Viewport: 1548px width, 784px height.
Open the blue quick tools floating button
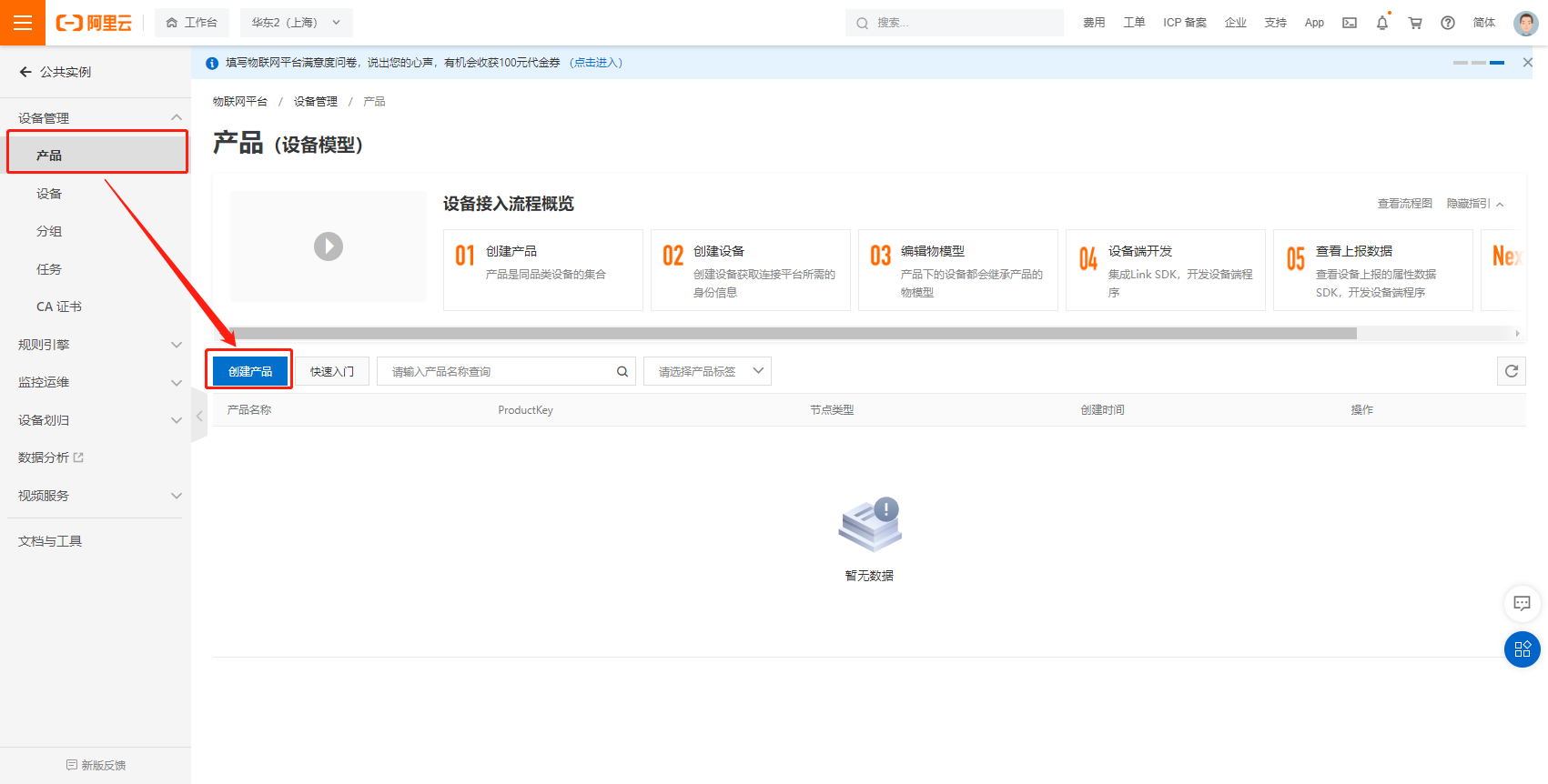click(1523, 649)
